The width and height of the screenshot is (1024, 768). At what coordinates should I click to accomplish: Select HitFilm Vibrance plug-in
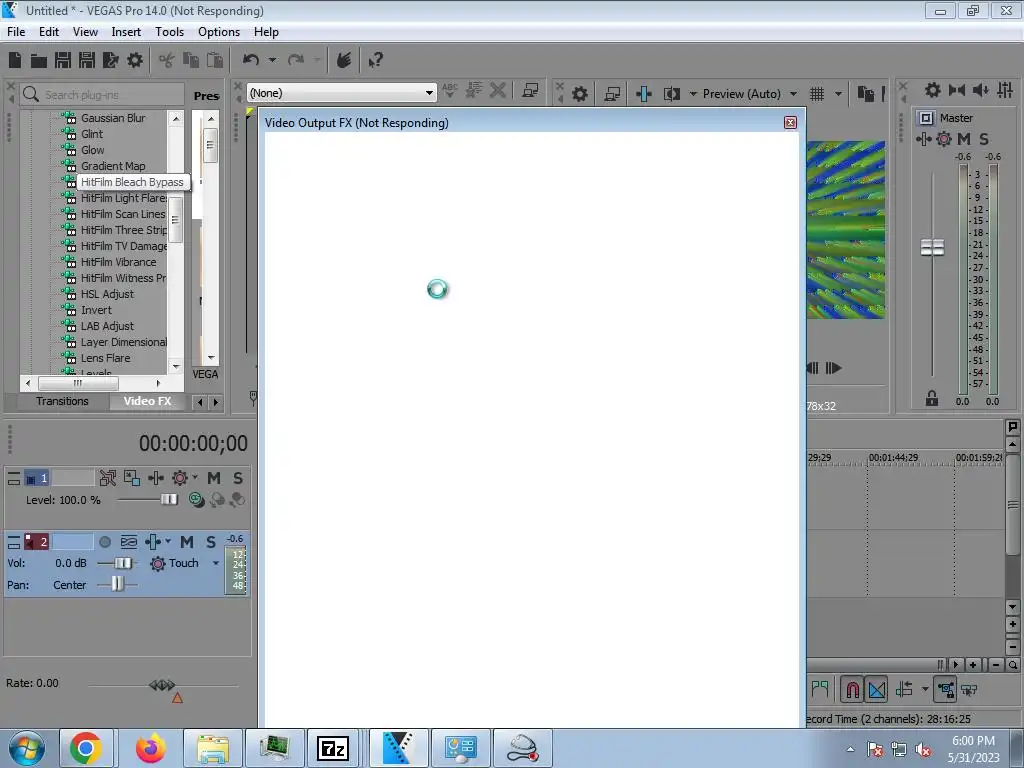click(118, 262)
